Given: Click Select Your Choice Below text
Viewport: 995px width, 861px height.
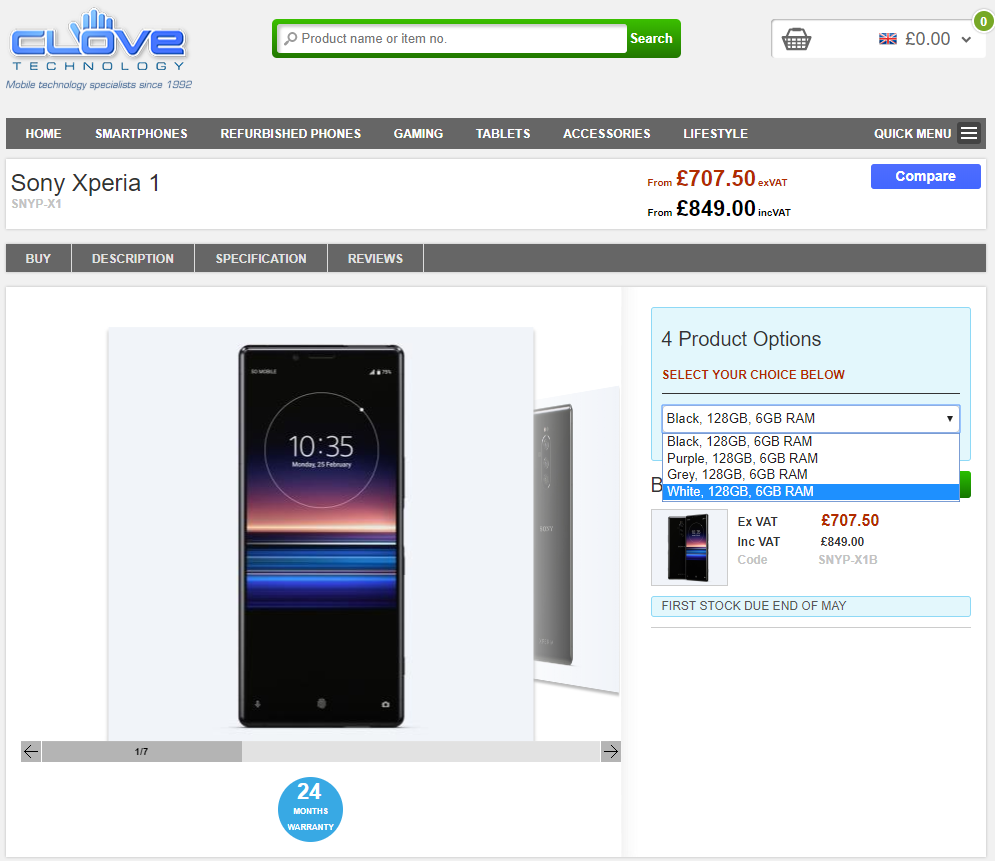Looking at the screenshot, I should [753, 374].
